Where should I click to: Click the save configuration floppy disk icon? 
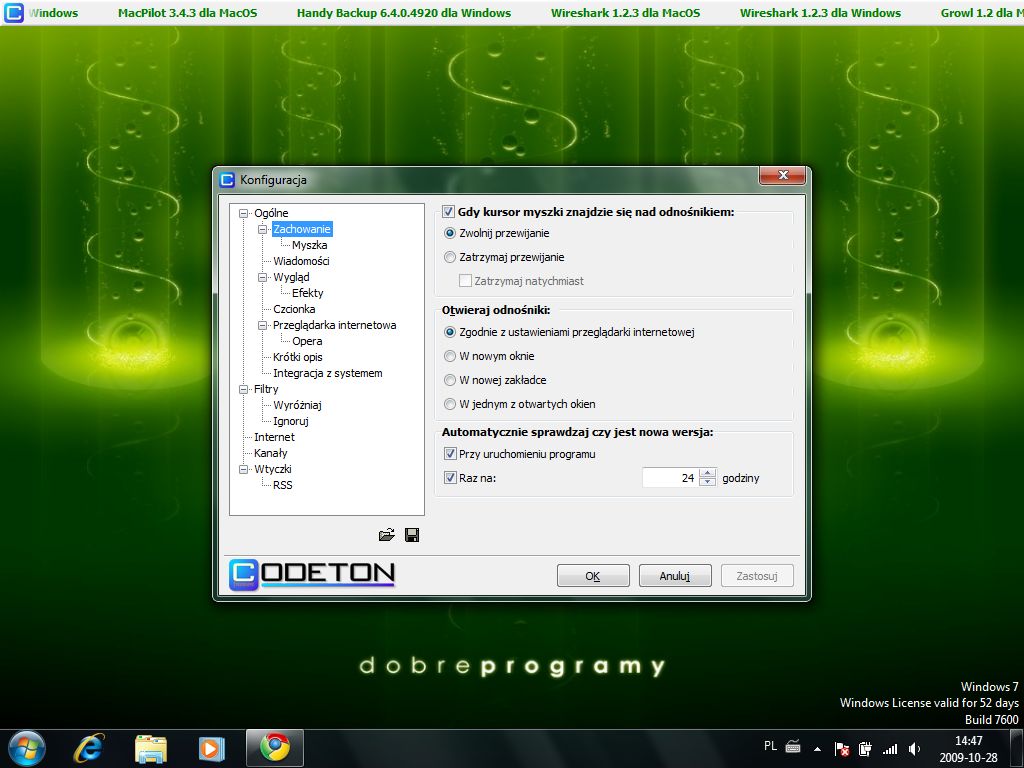(x=412, y=536)
